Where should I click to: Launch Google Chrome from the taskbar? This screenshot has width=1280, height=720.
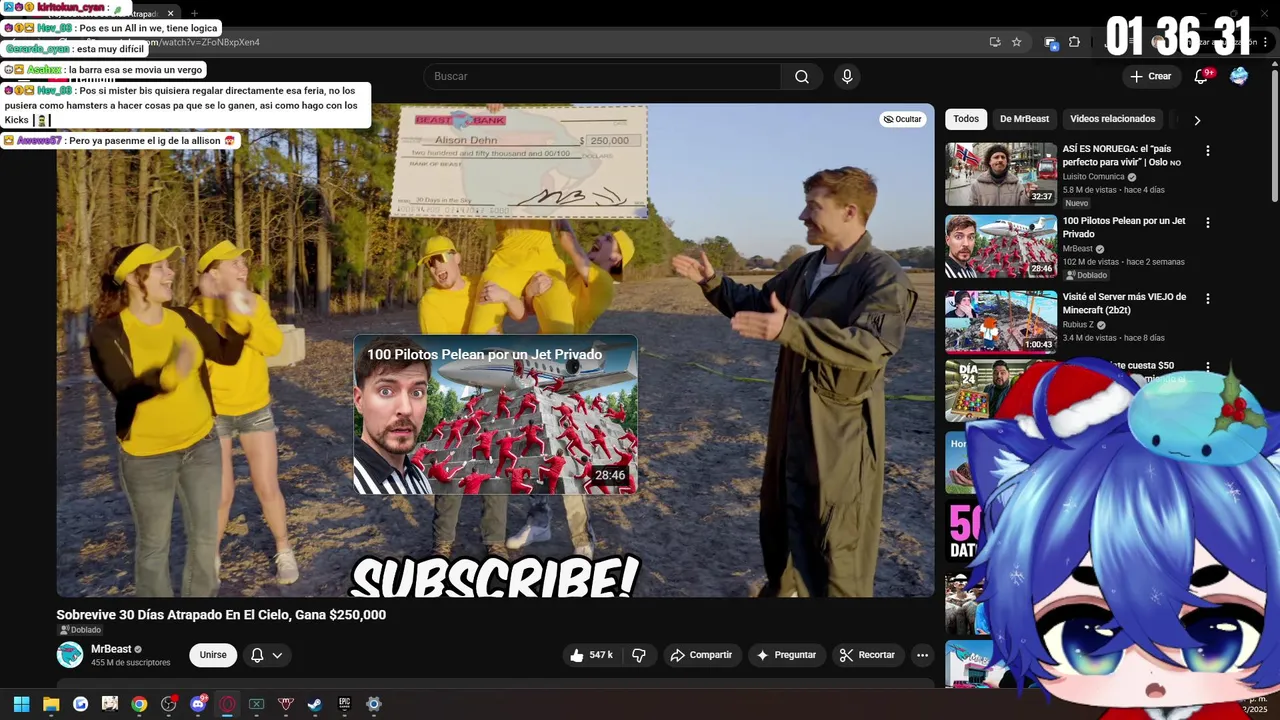click(x=139, y=704)
